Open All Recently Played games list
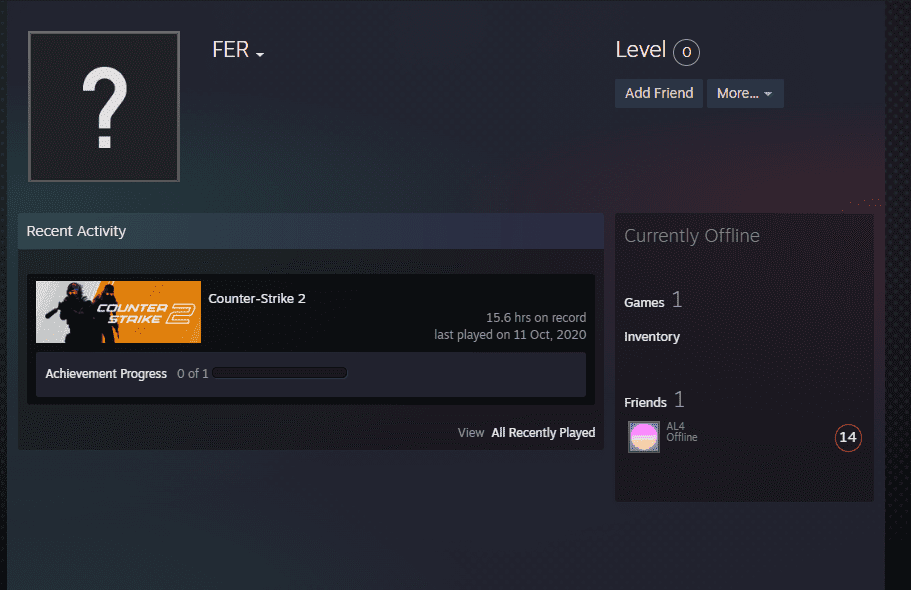 [543, 432]
